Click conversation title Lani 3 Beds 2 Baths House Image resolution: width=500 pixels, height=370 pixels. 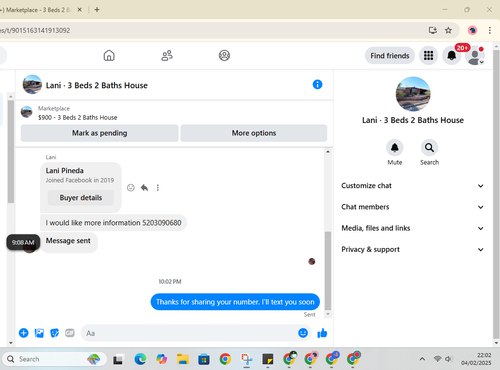point(97,85)
